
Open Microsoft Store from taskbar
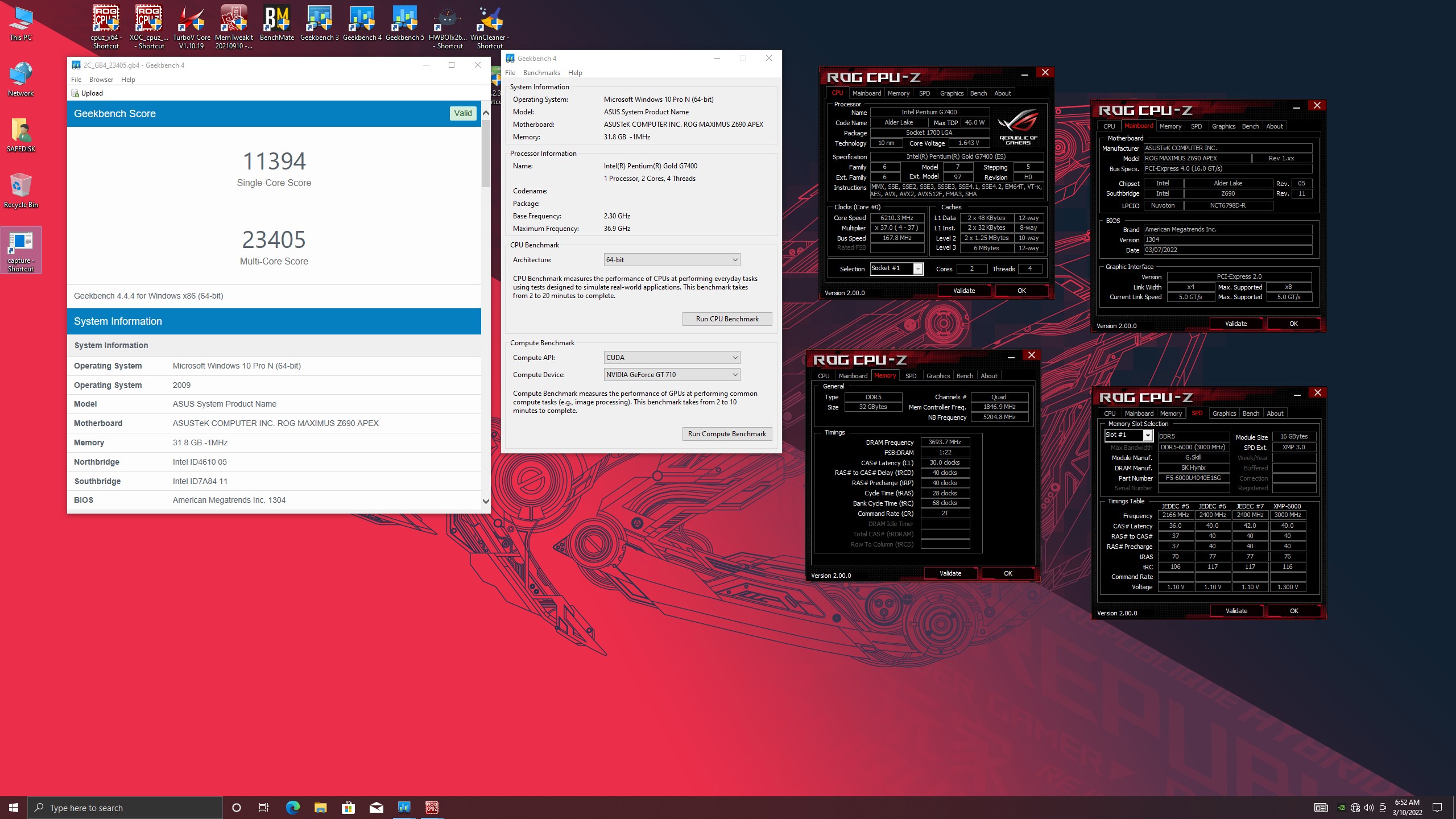click(x=348, y=808)
